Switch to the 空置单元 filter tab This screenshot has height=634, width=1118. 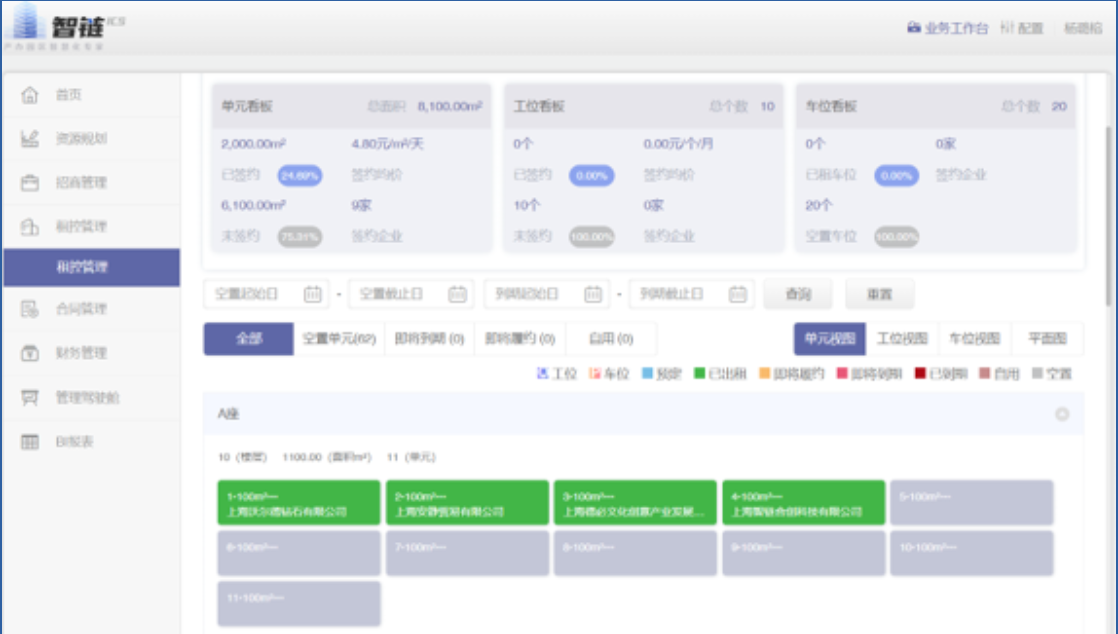(x=339, y=339)
